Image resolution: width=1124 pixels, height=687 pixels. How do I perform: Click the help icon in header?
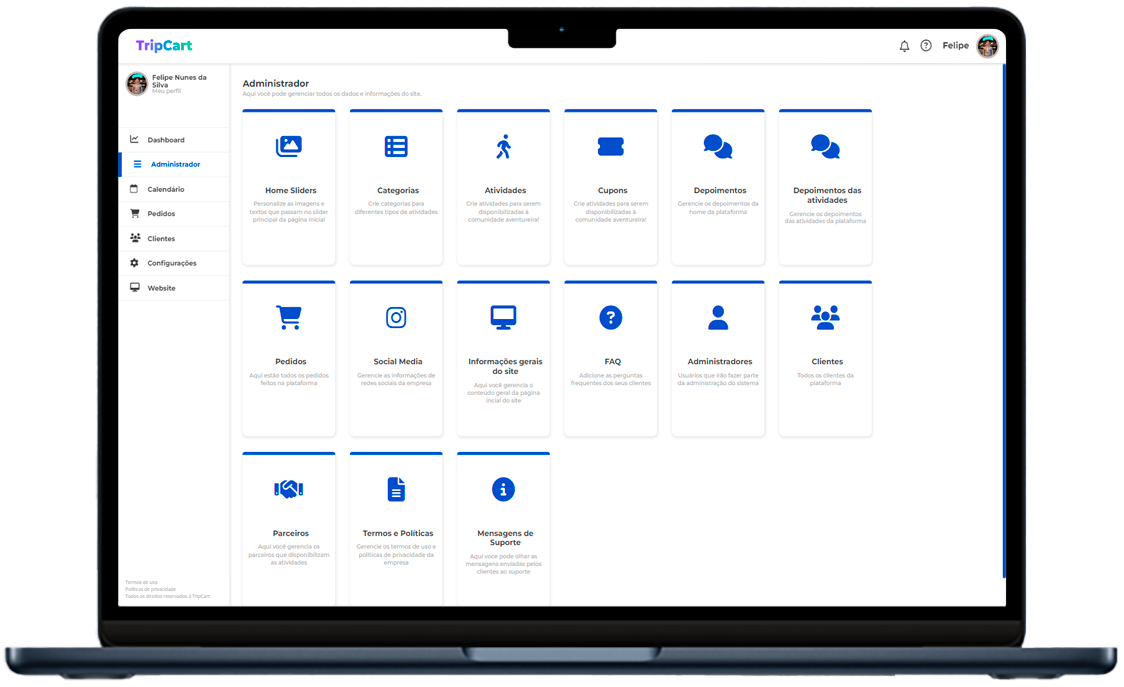tap(926, 46)
